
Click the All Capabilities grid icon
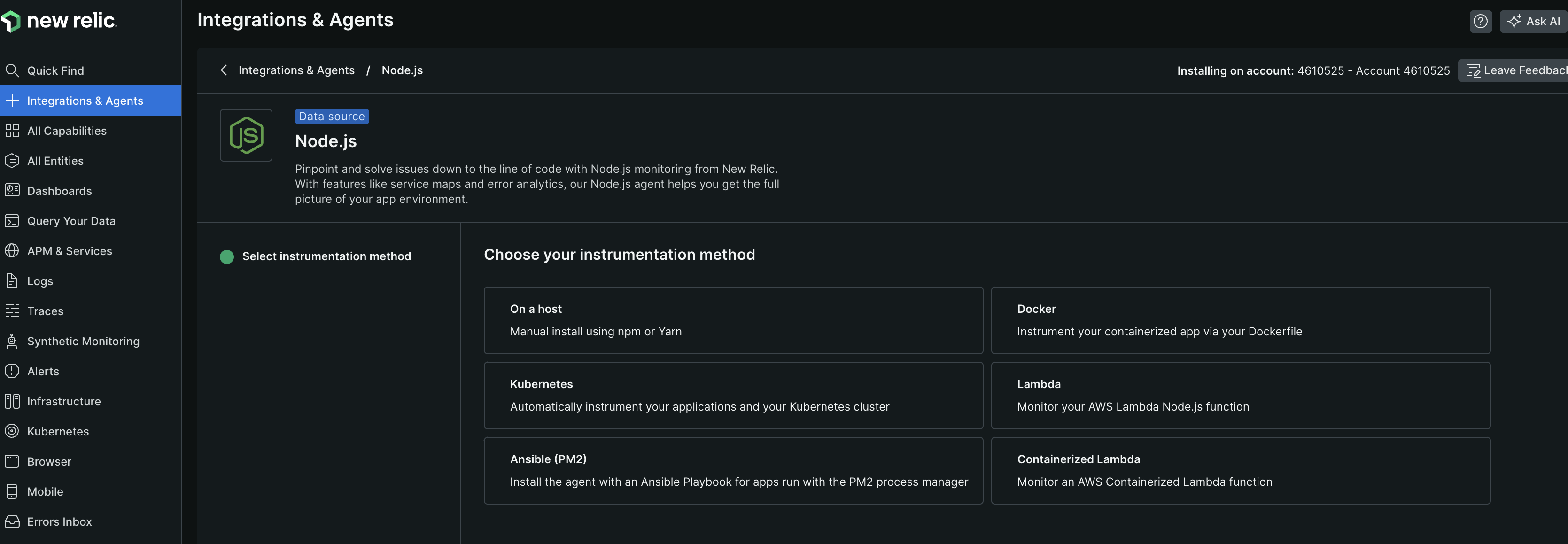tap(12, 131)
